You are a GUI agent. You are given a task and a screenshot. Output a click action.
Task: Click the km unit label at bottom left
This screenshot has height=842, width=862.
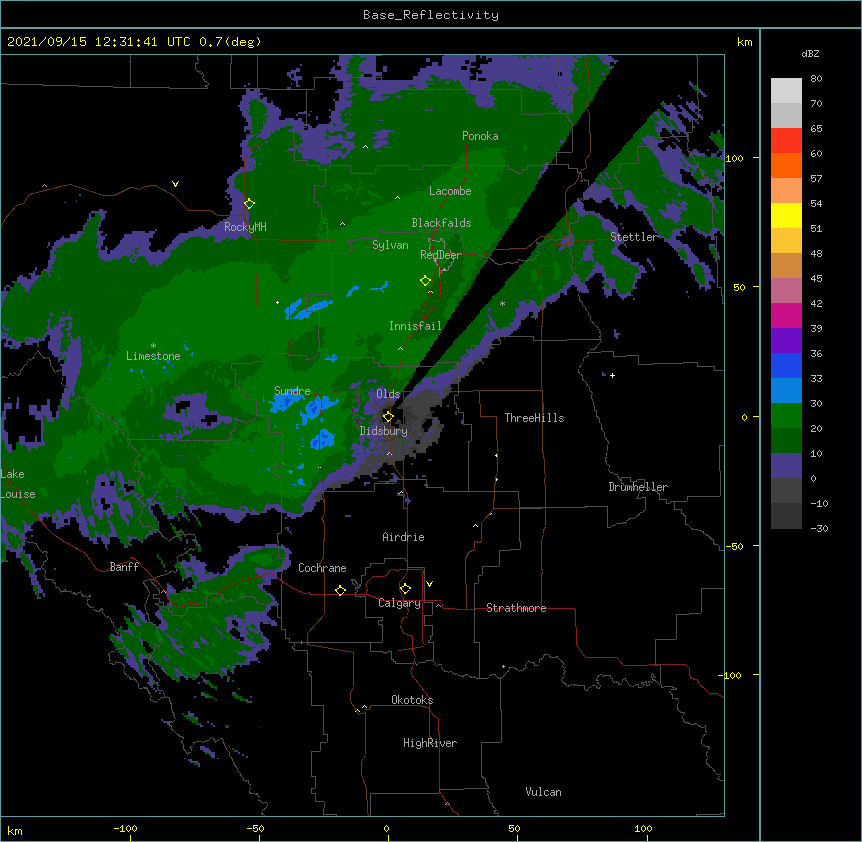15,831
